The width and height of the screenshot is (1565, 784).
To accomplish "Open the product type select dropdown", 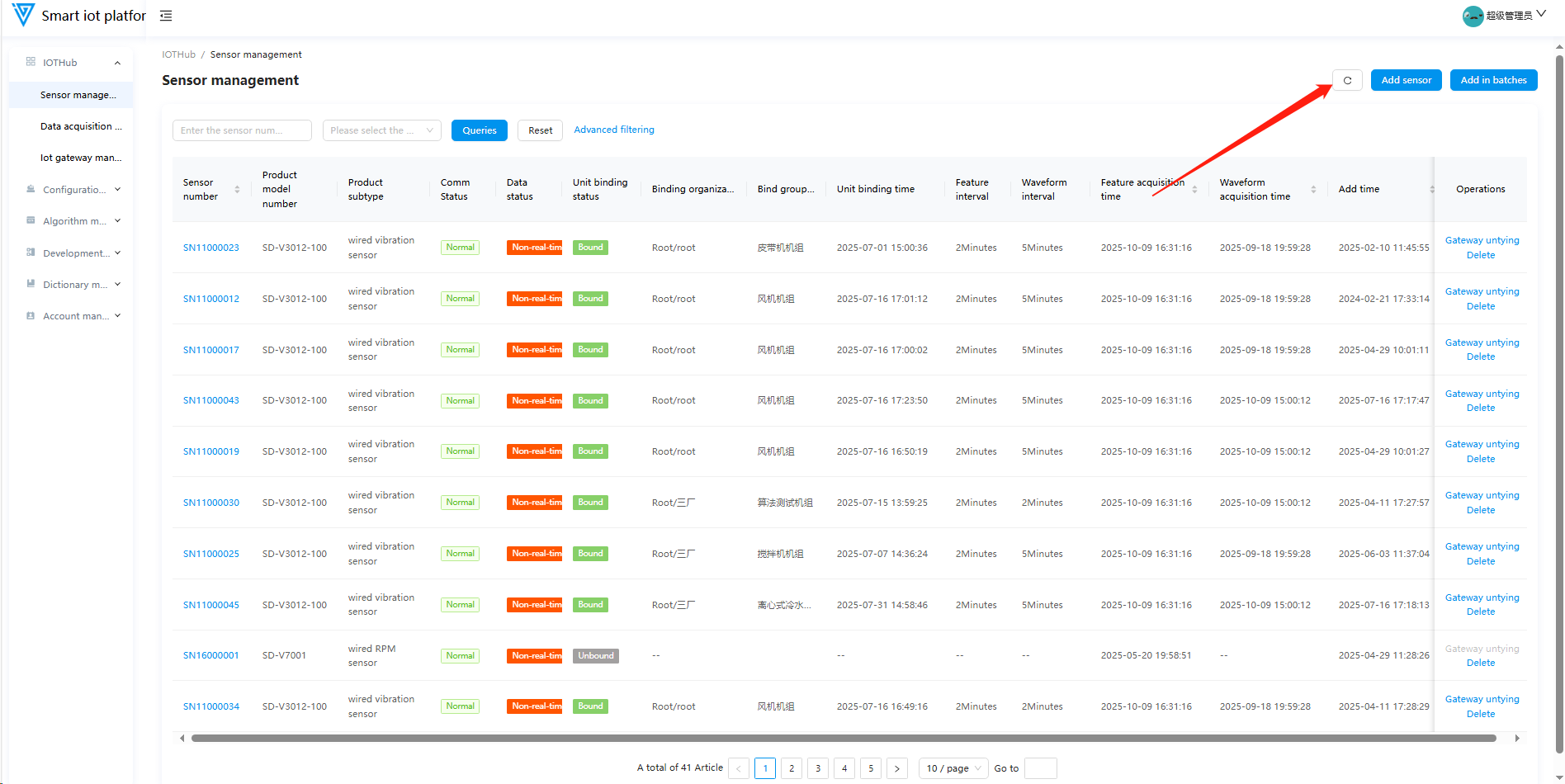I will 381,130.
